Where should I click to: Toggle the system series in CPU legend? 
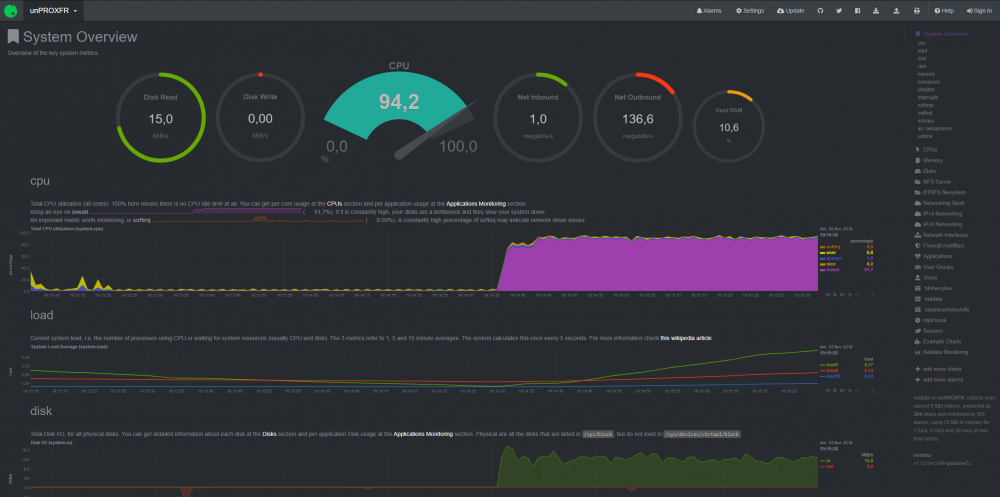[x=831, y=258]
